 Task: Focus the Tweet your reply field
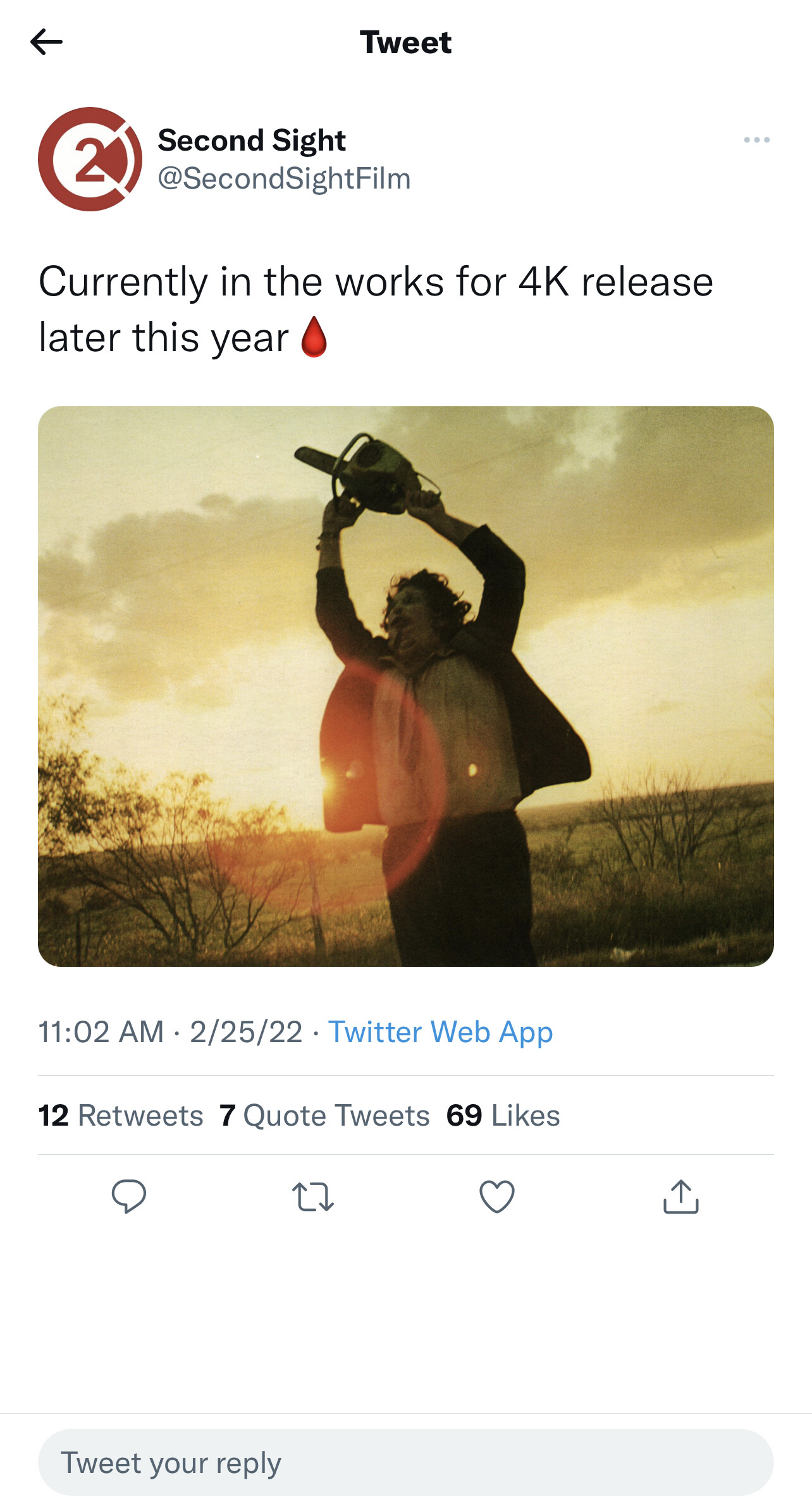406,1463
